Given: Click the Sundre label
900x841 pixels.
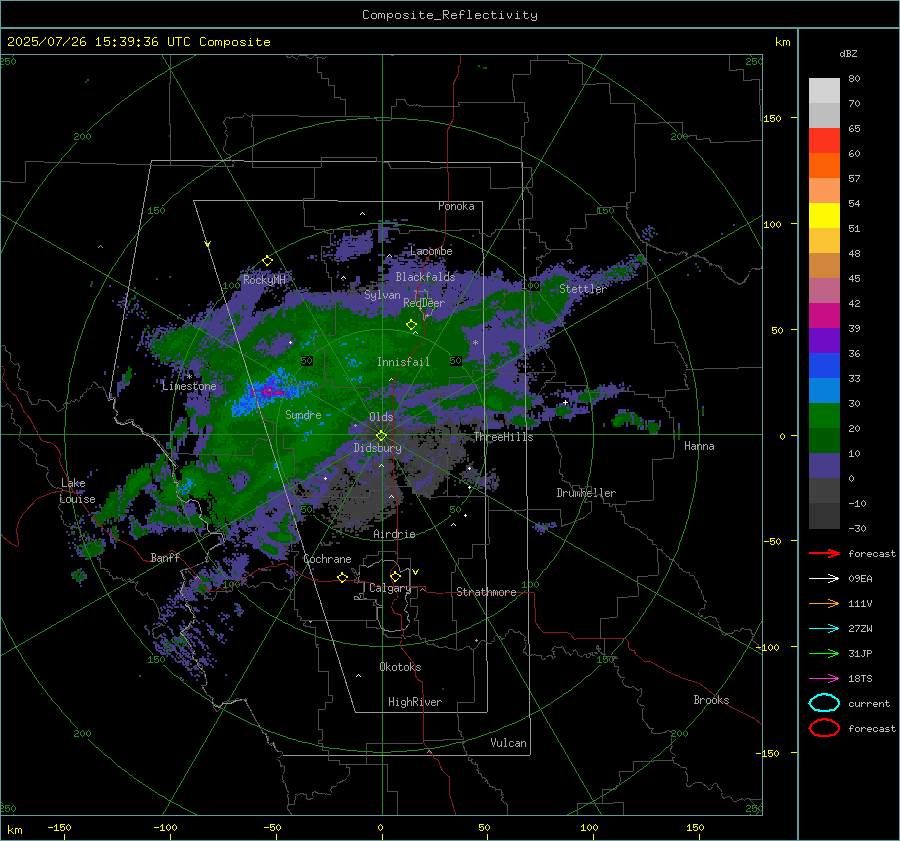Looking at the screenshot, I should (303, 414).
